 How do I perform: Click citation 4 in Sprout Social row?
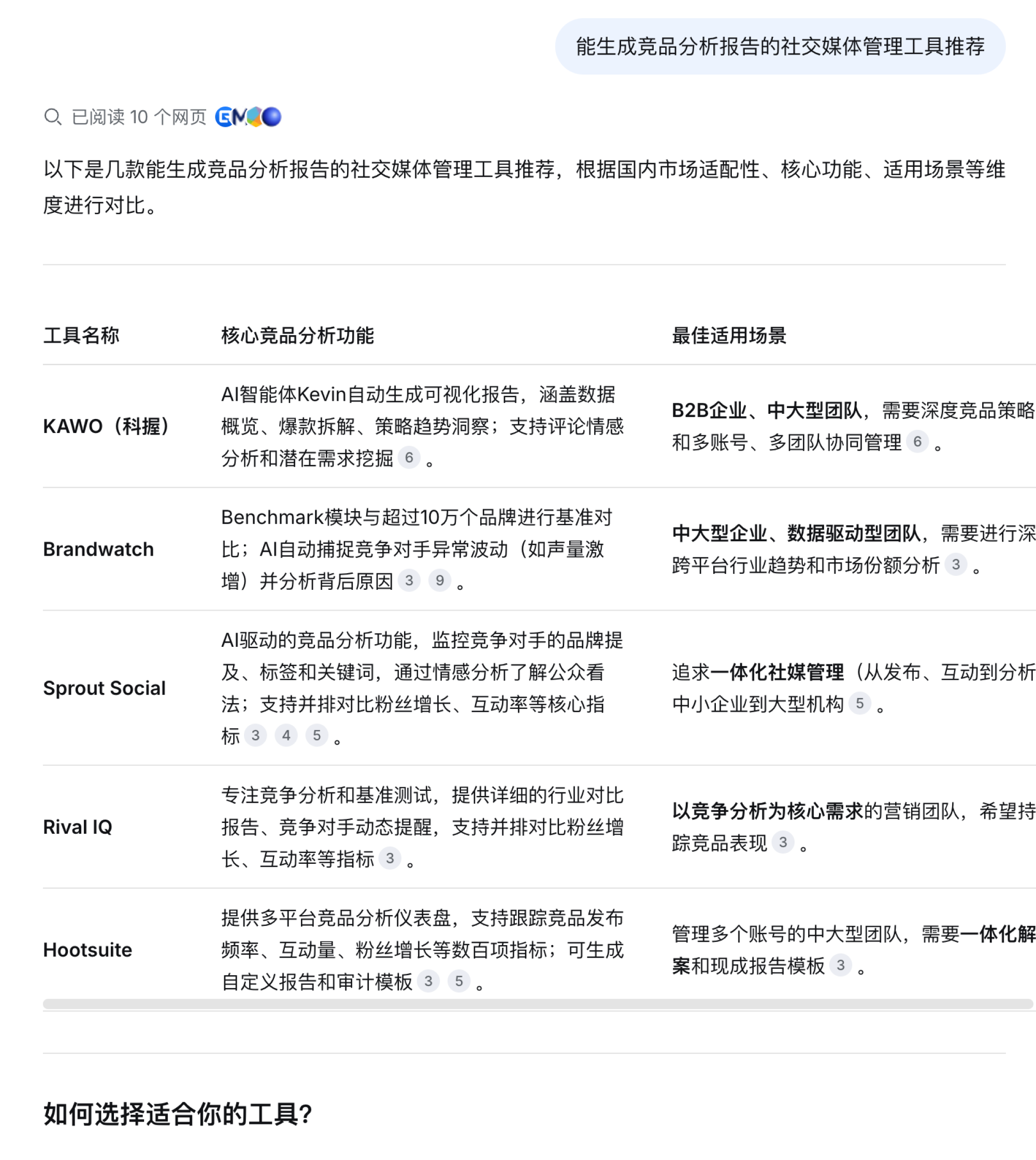286,735
